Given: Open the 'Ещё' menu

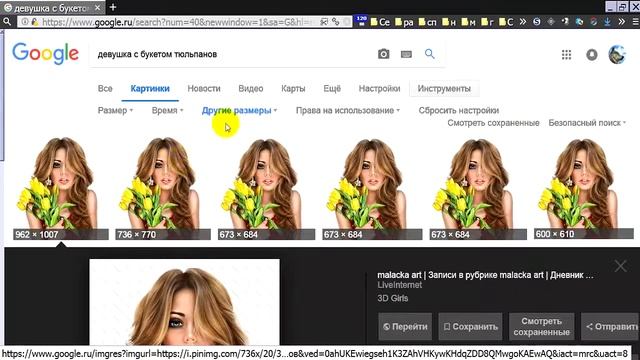Looking at the screenshot, I should pyautogui.click(x=332, y=89).
